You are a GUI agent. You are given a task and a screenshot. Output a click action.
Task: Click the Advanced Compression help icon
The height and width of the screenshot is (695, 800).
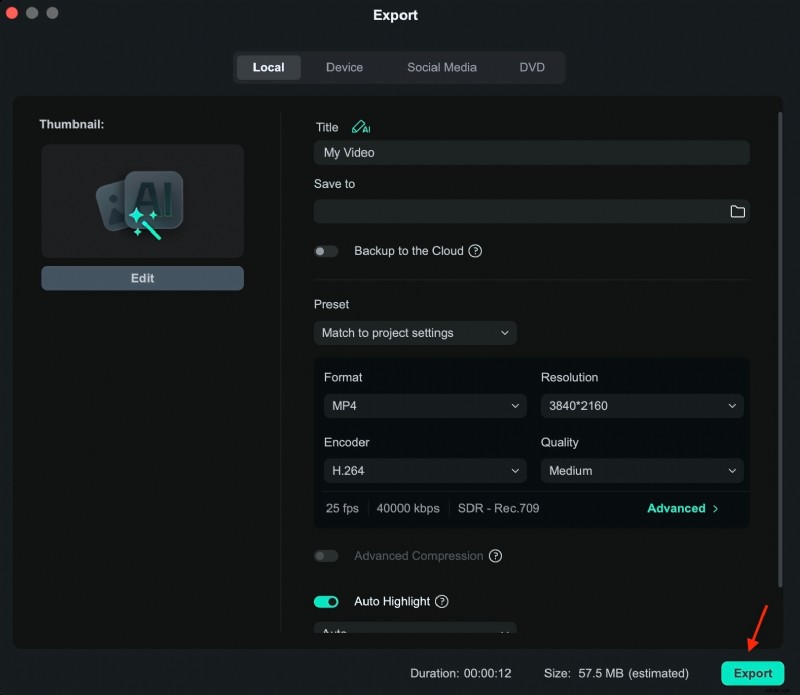(x=496, y=555)
